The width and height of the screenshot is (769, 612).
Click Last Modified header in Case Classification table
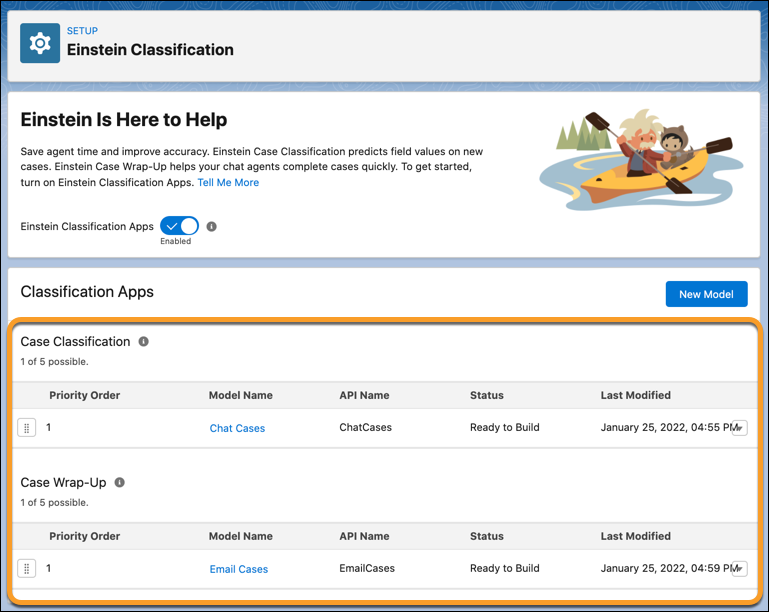pos(636,395)
